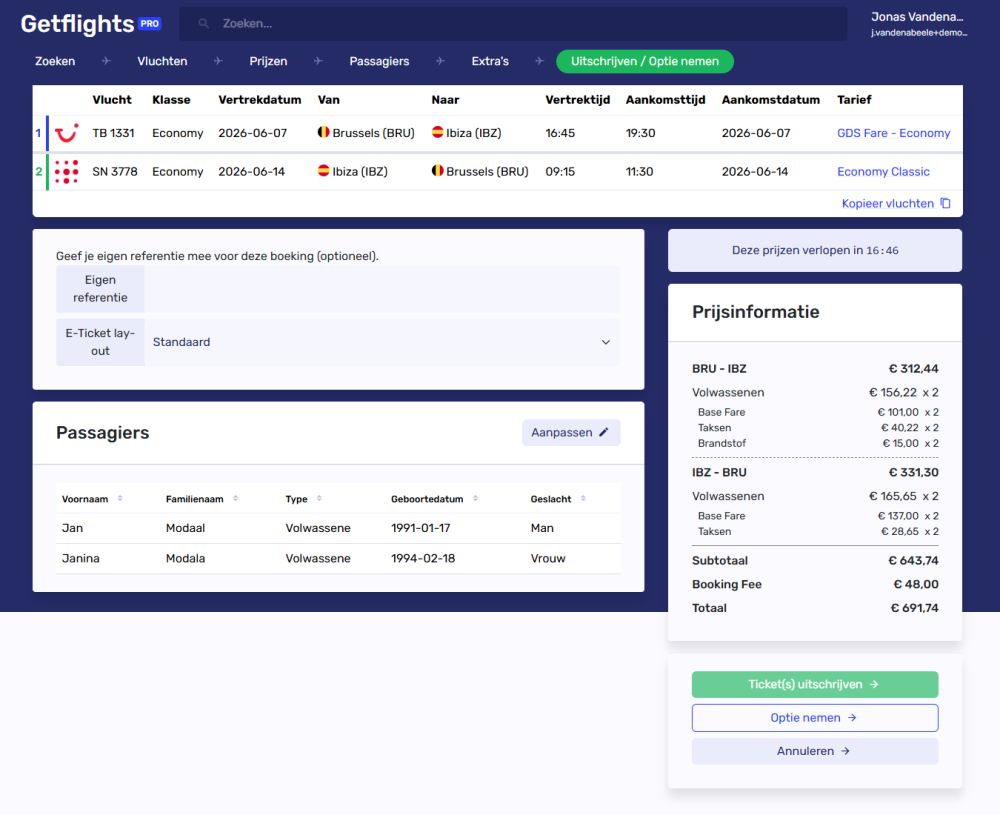Click the TUI airline logo

67,133
